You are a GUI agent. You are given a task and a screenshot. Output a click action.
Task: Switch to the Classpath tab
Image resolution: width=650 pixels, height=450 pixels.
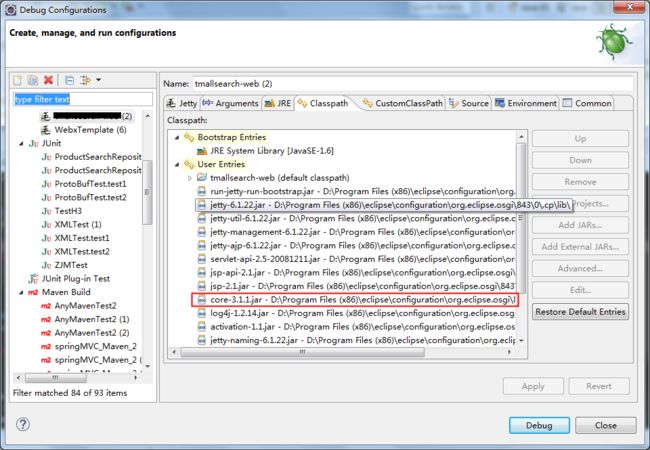coord(323,103)
